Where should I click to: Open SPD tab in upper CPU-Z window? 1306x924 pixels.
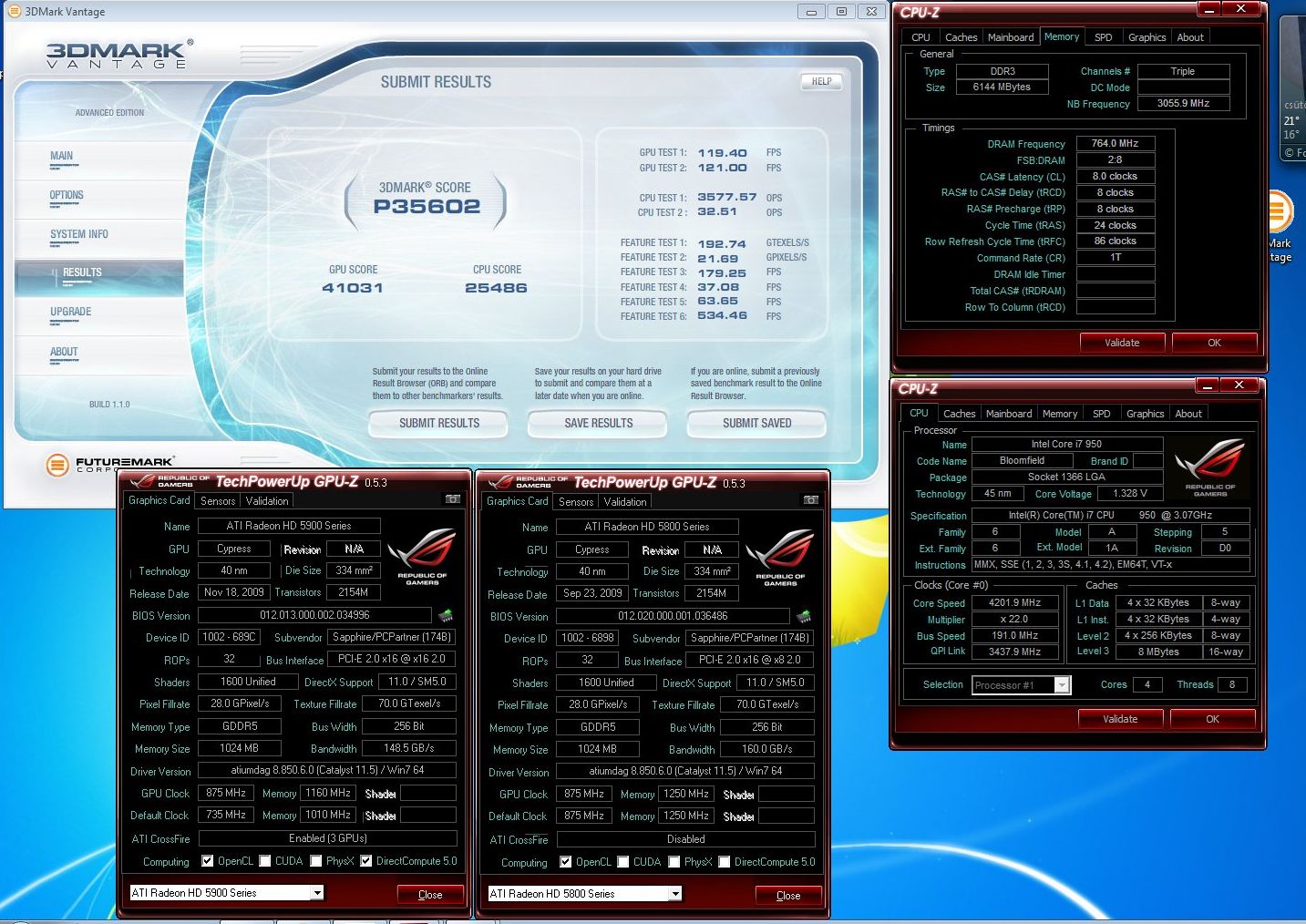[x=1103, y=37]
